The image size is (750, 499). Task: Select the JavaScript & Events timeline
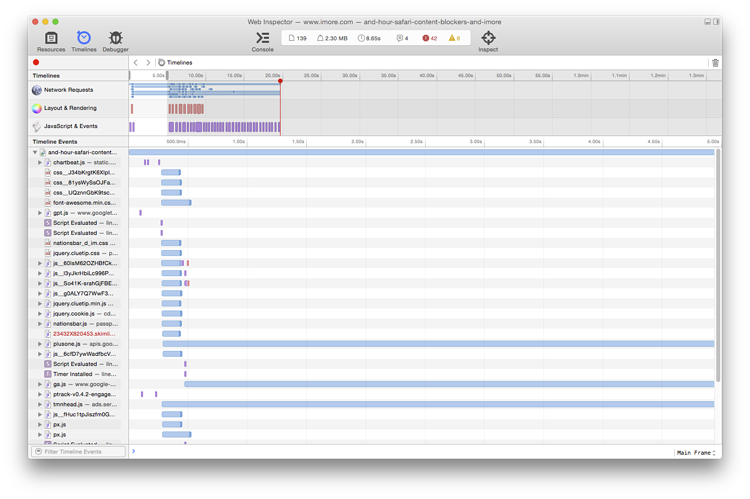point(78,126)
